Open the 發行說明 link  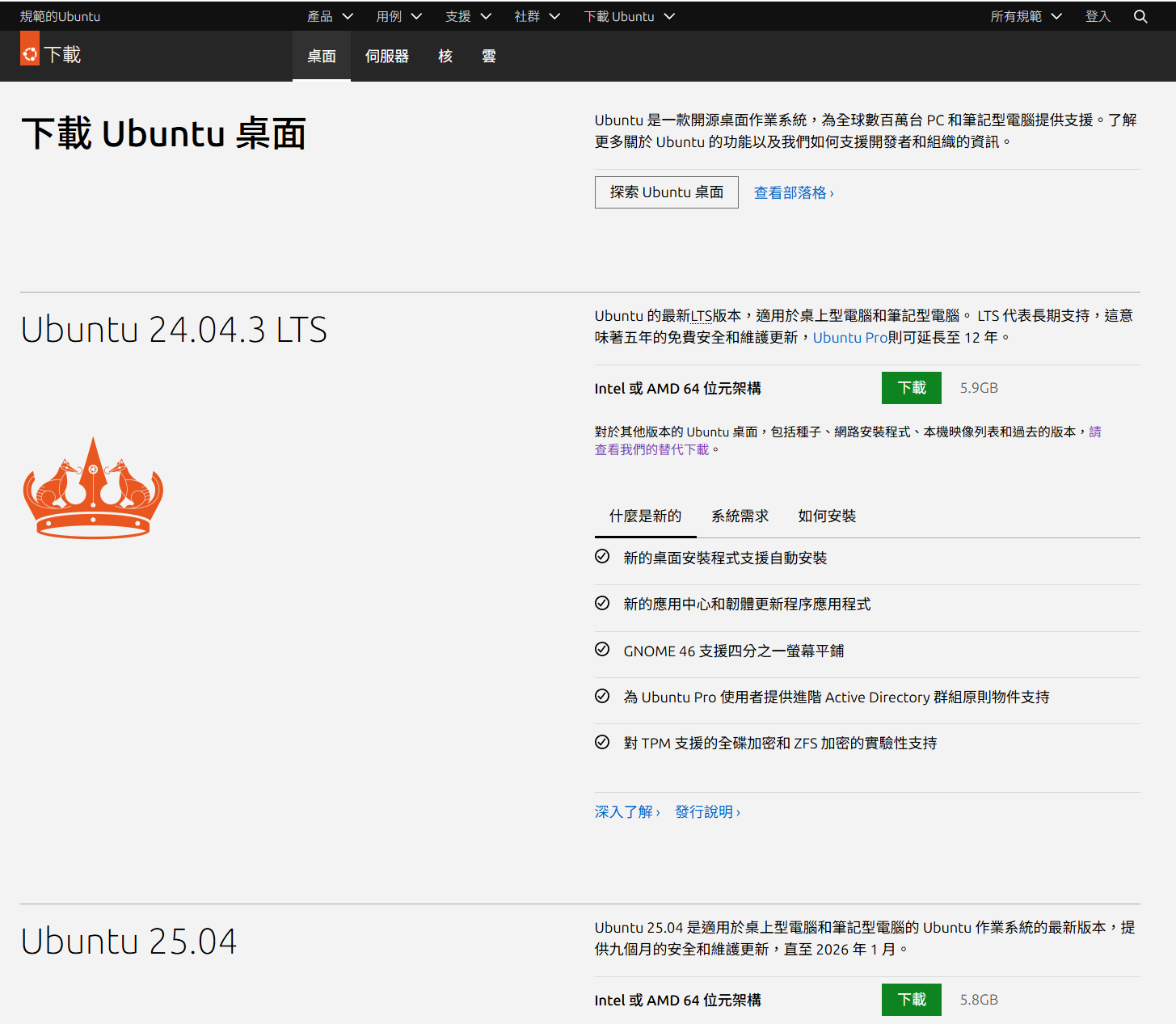[707, 812]
